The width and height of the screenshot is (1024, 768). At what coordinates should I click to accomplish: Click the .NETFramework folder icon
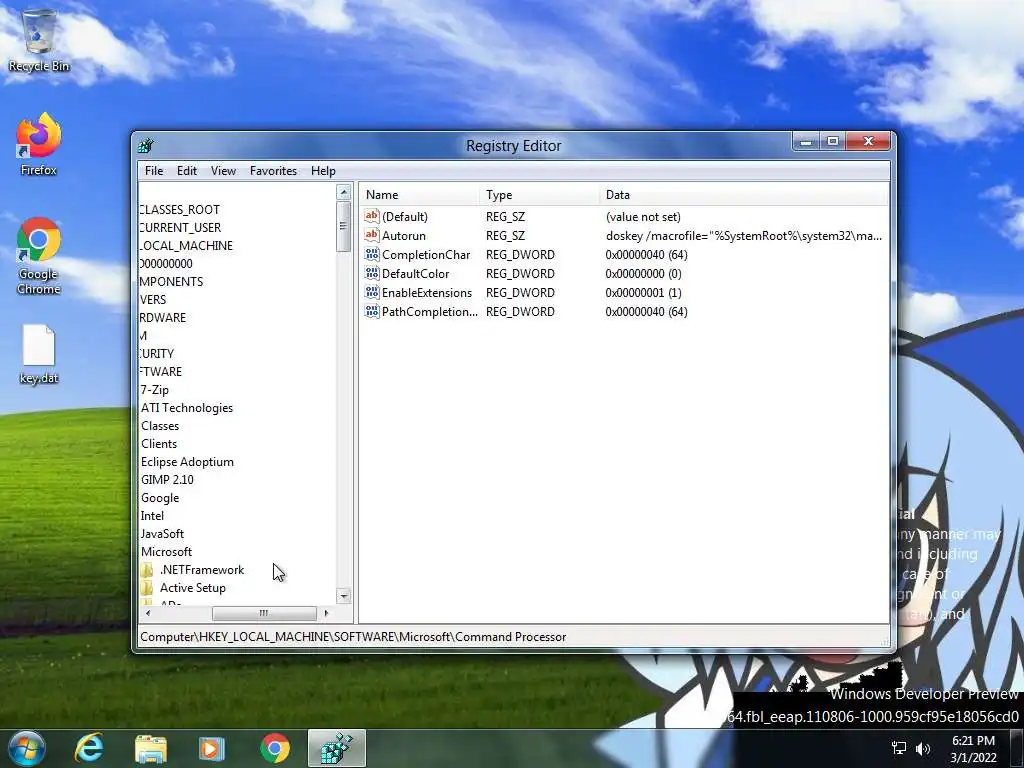coord(148,569)
